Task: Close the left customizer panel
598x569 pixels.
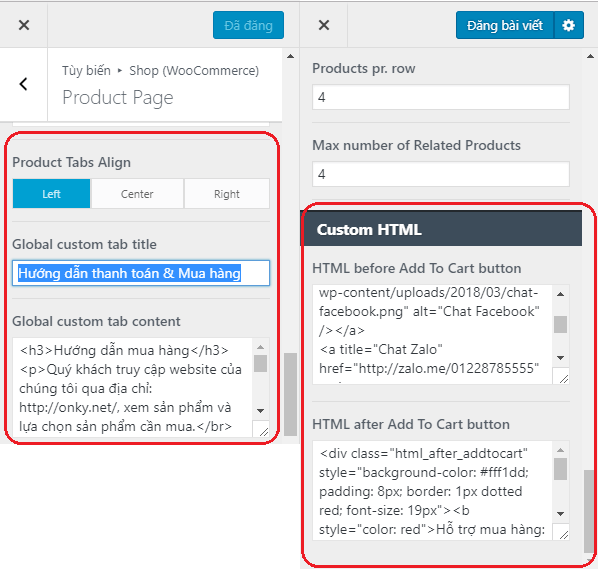Action: click(24, 25)
